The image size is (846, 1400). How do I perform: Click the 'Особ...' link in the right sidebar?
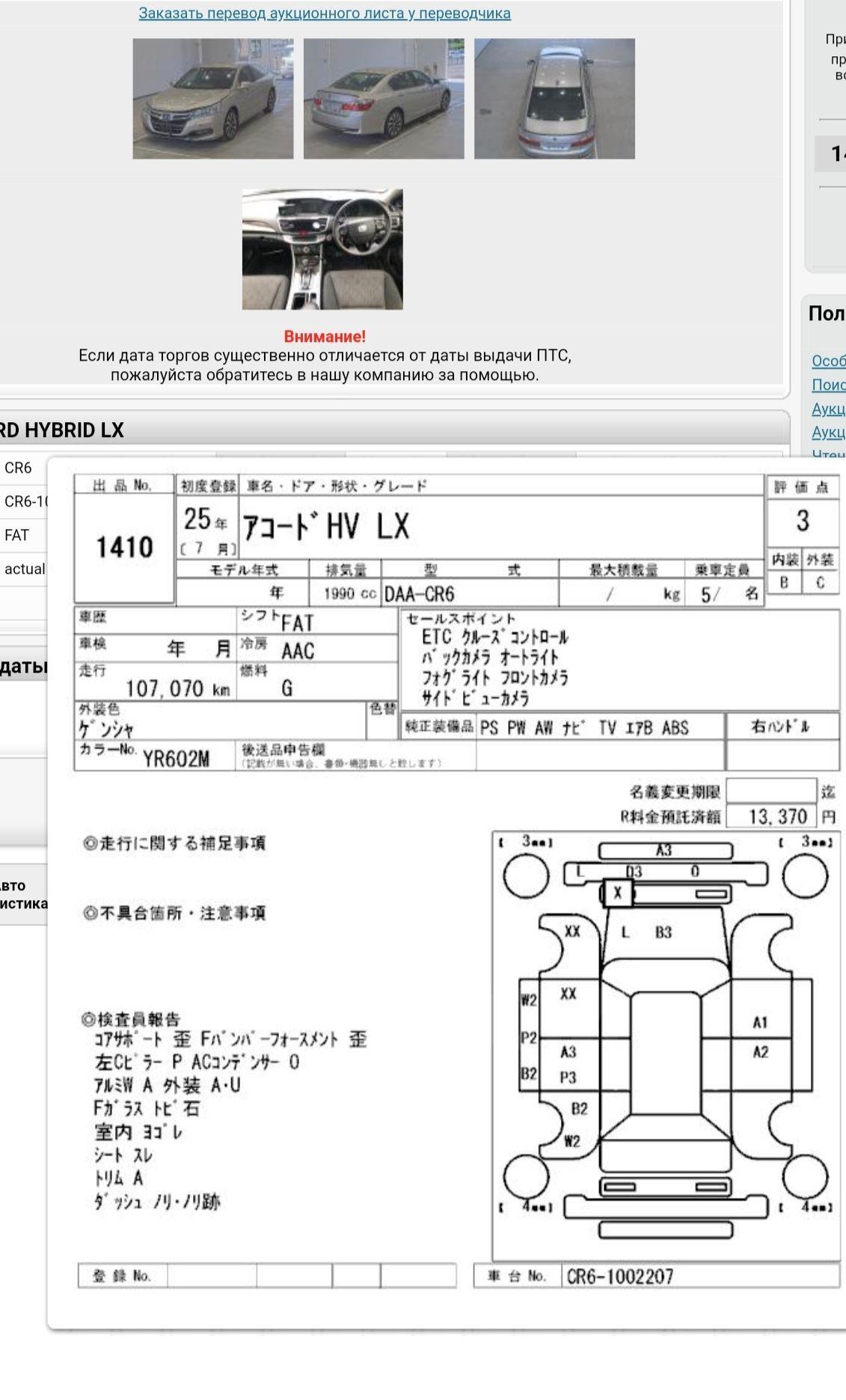(x=828, y=361)
